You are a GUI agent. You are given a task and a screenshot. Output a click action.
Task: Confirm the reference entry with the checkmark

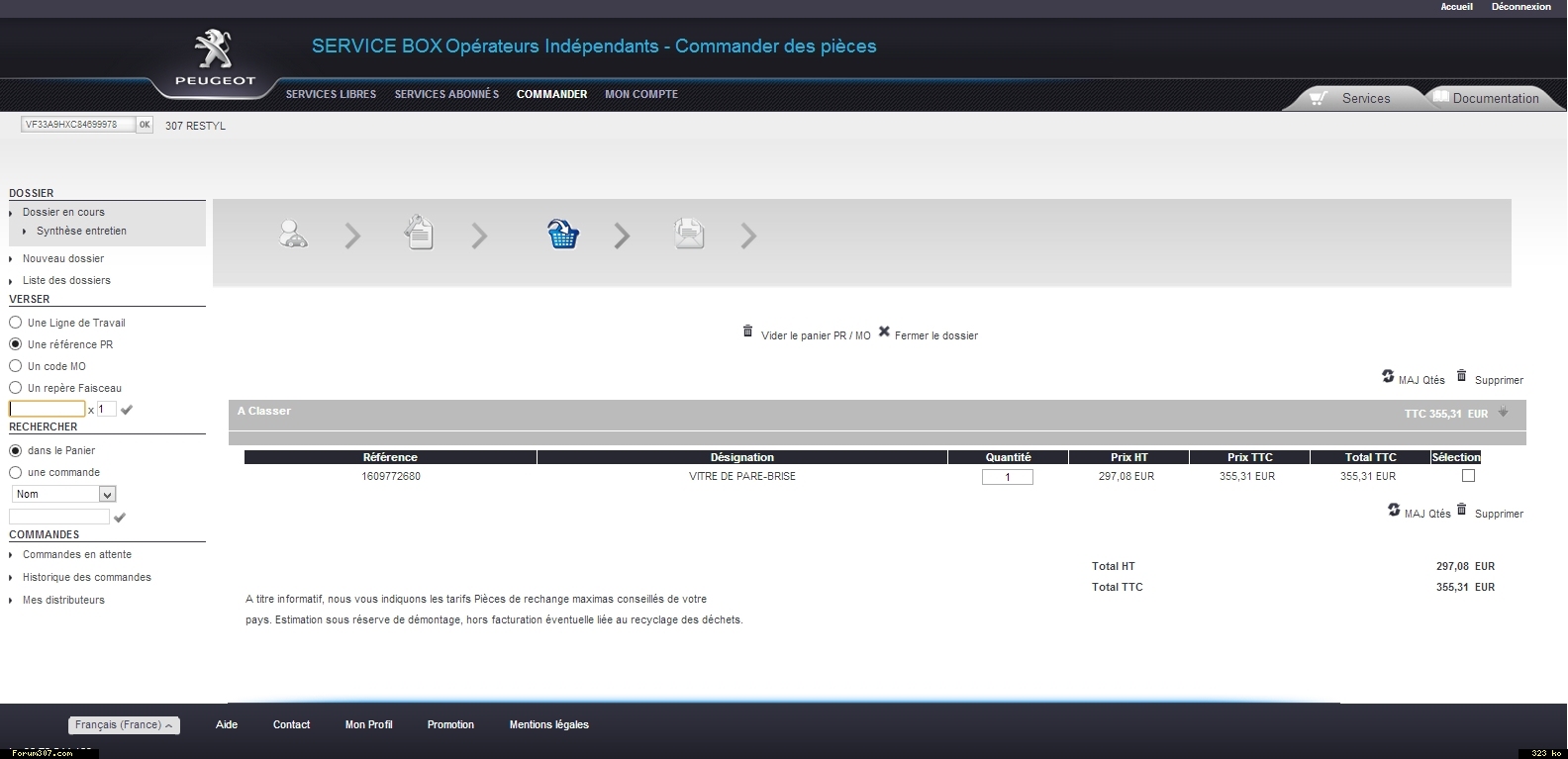point(127,410)
